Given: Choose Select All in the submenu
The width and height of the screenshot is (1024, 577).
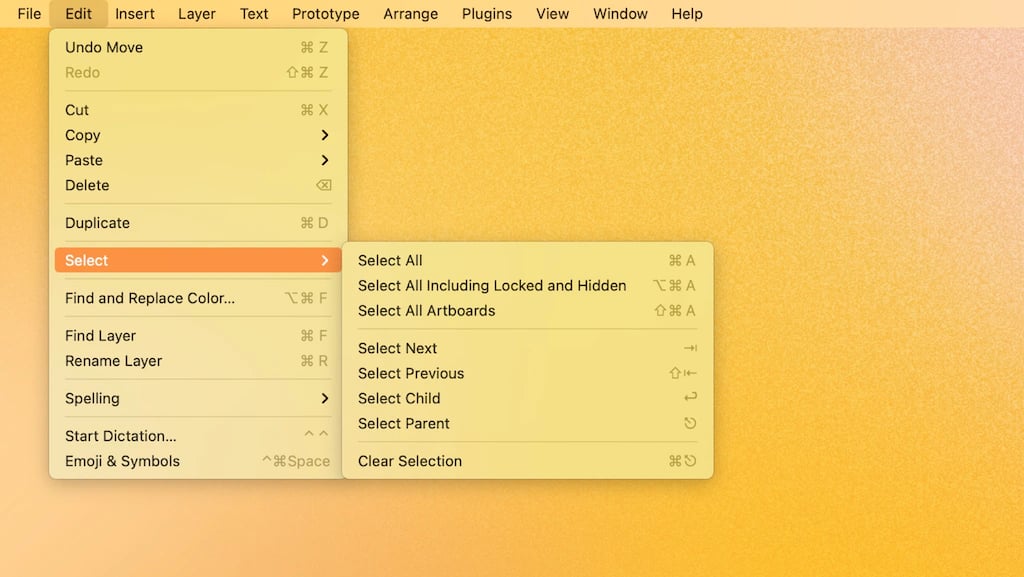Looking at the screenshot, I should pyautogui.click(x=527, y=260).
